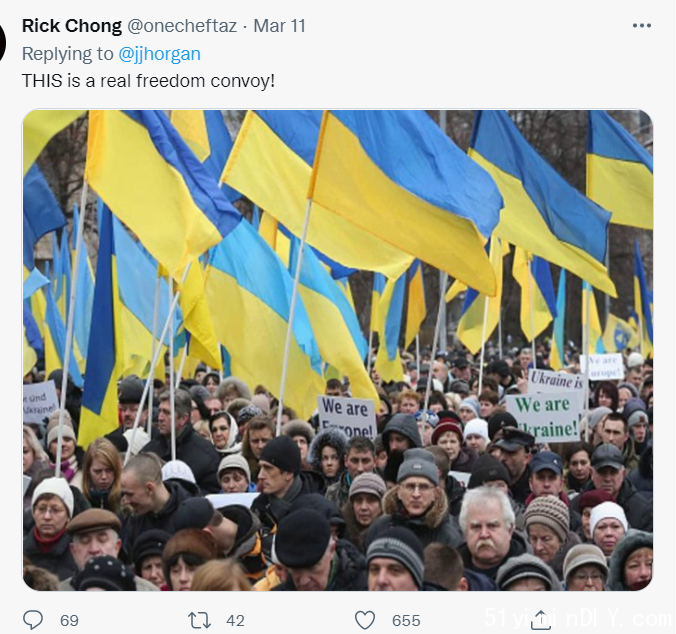The image size is (676, 634).
Task: Click the profile avatar beside Rick Chong
Action: click(2, 42)
